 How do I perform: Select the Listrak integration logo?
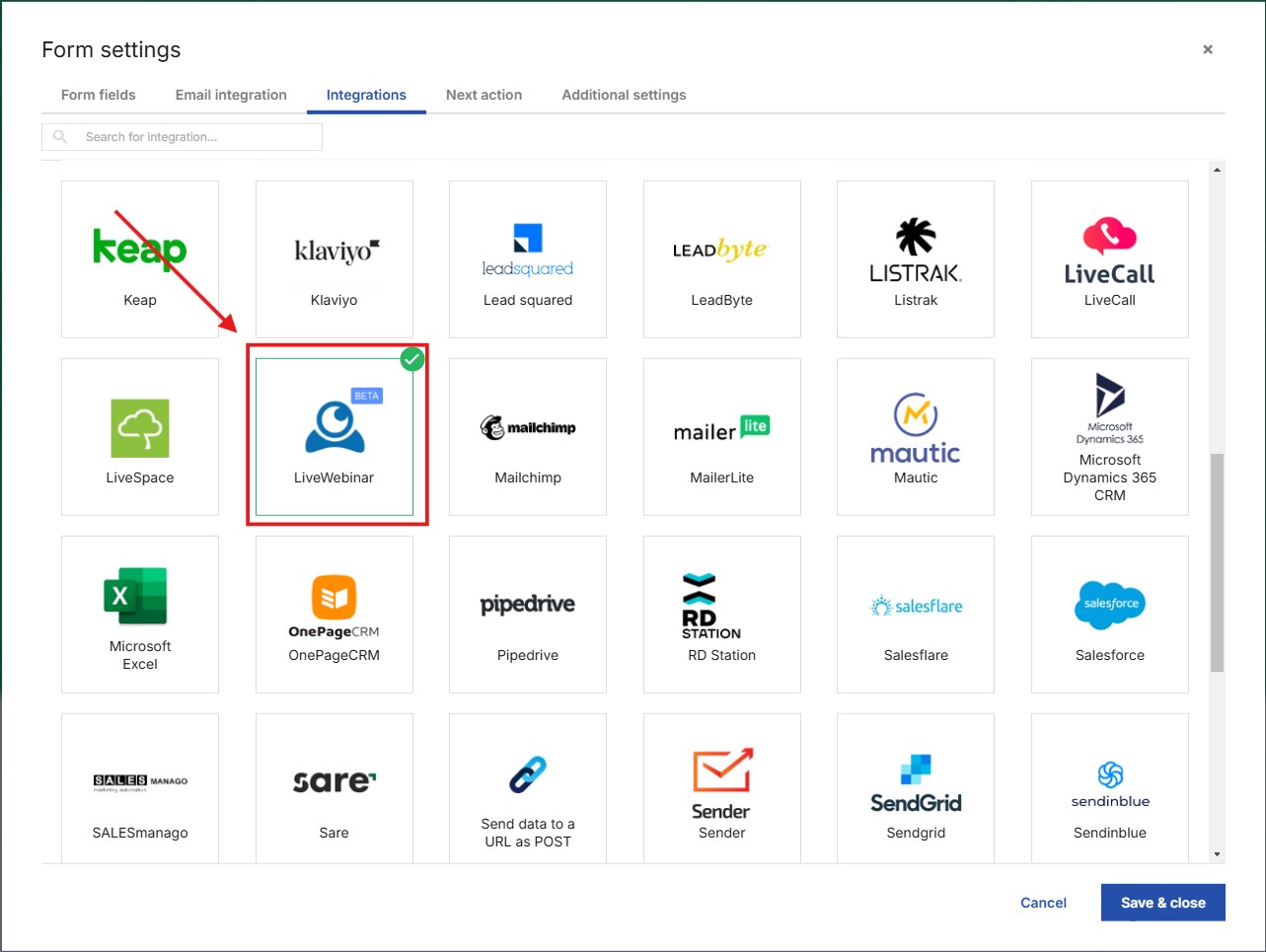click(x=916, y=251)
